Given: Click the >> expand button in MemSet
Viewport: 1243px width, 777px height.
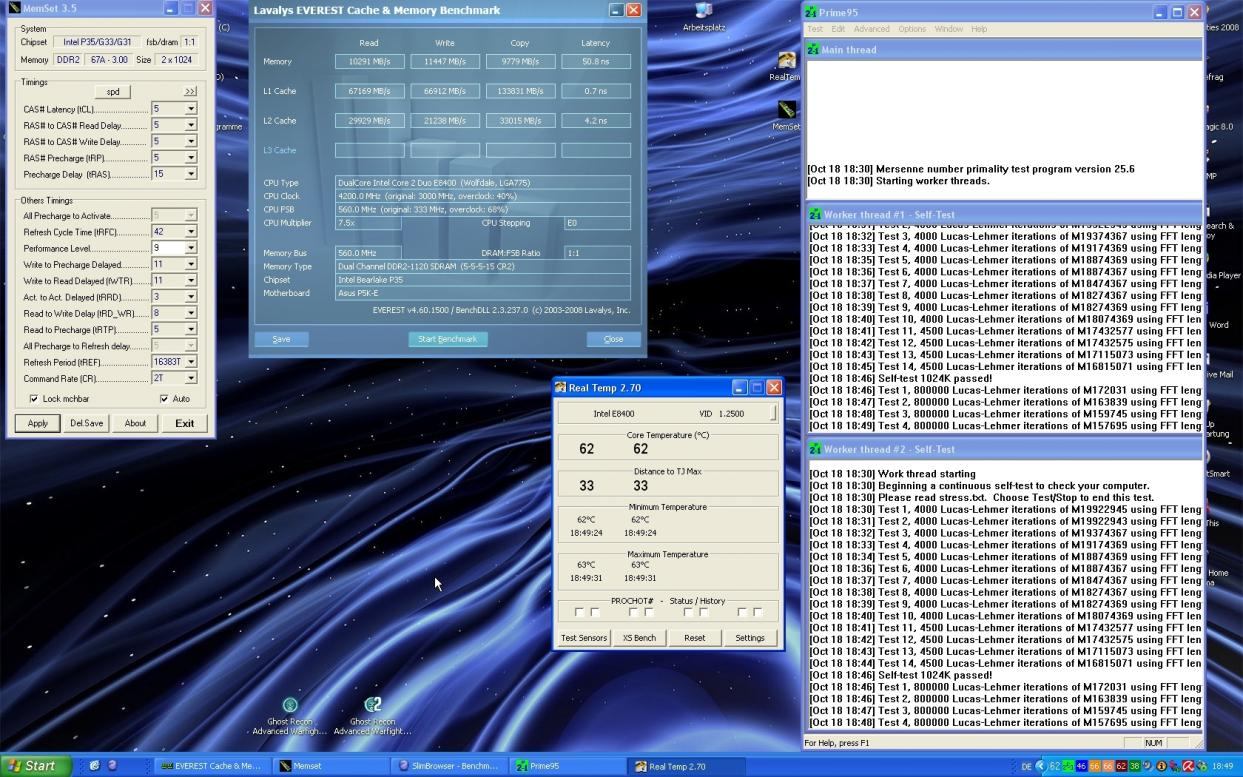Looking at the screenshot, I should [190, 91].
